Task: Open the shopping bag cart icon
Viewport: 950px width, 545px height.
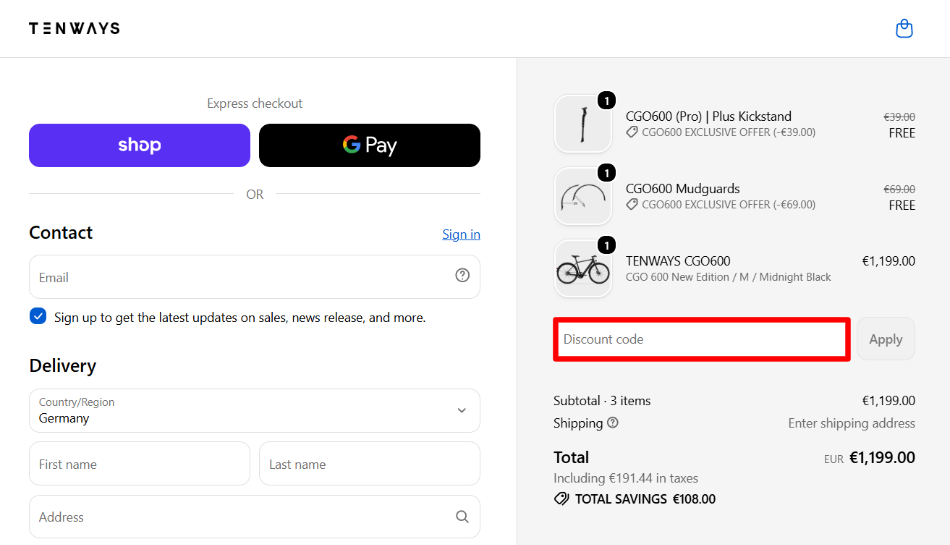Action: pyautogui.click(x=904, y=28)
